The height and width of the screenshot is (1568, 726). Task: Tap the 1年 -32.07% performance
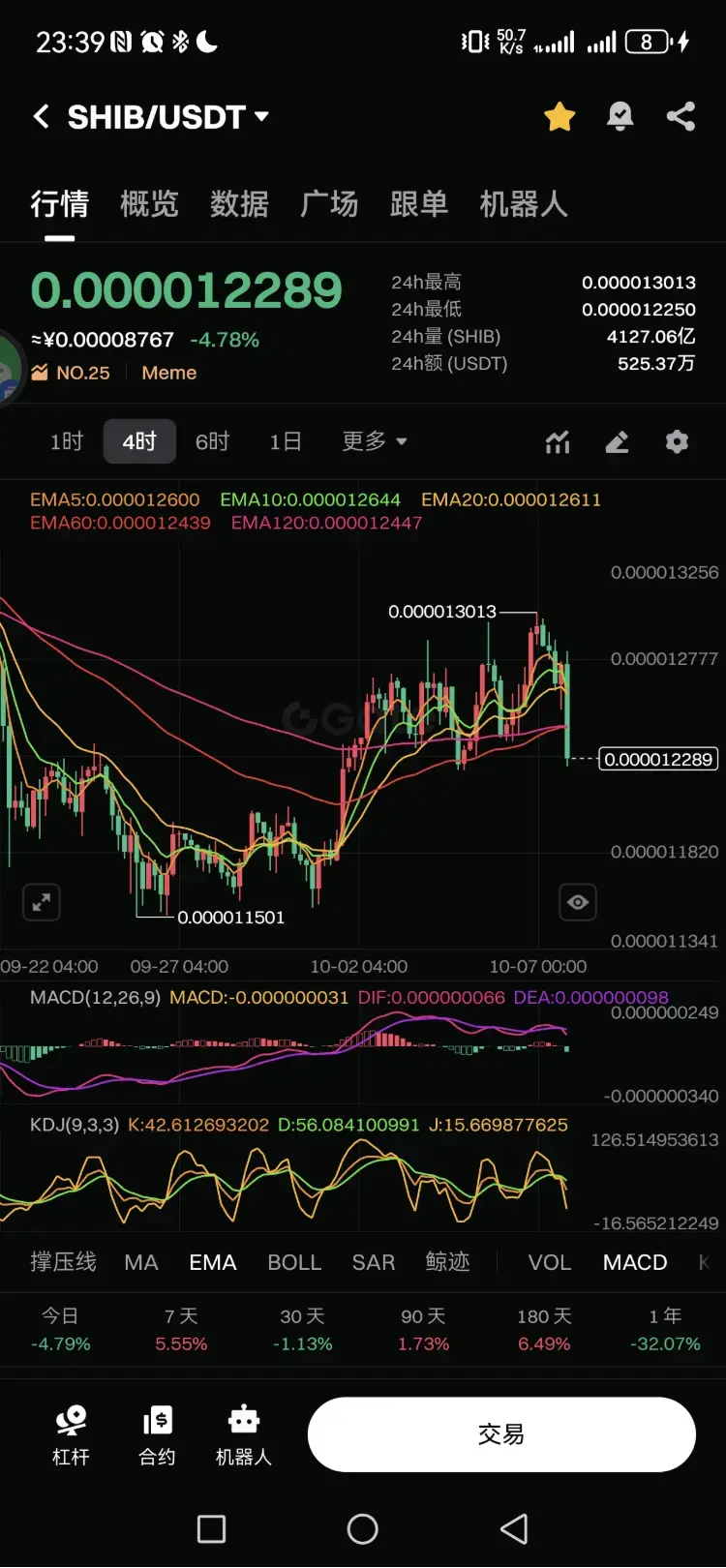coord(665,1330)
